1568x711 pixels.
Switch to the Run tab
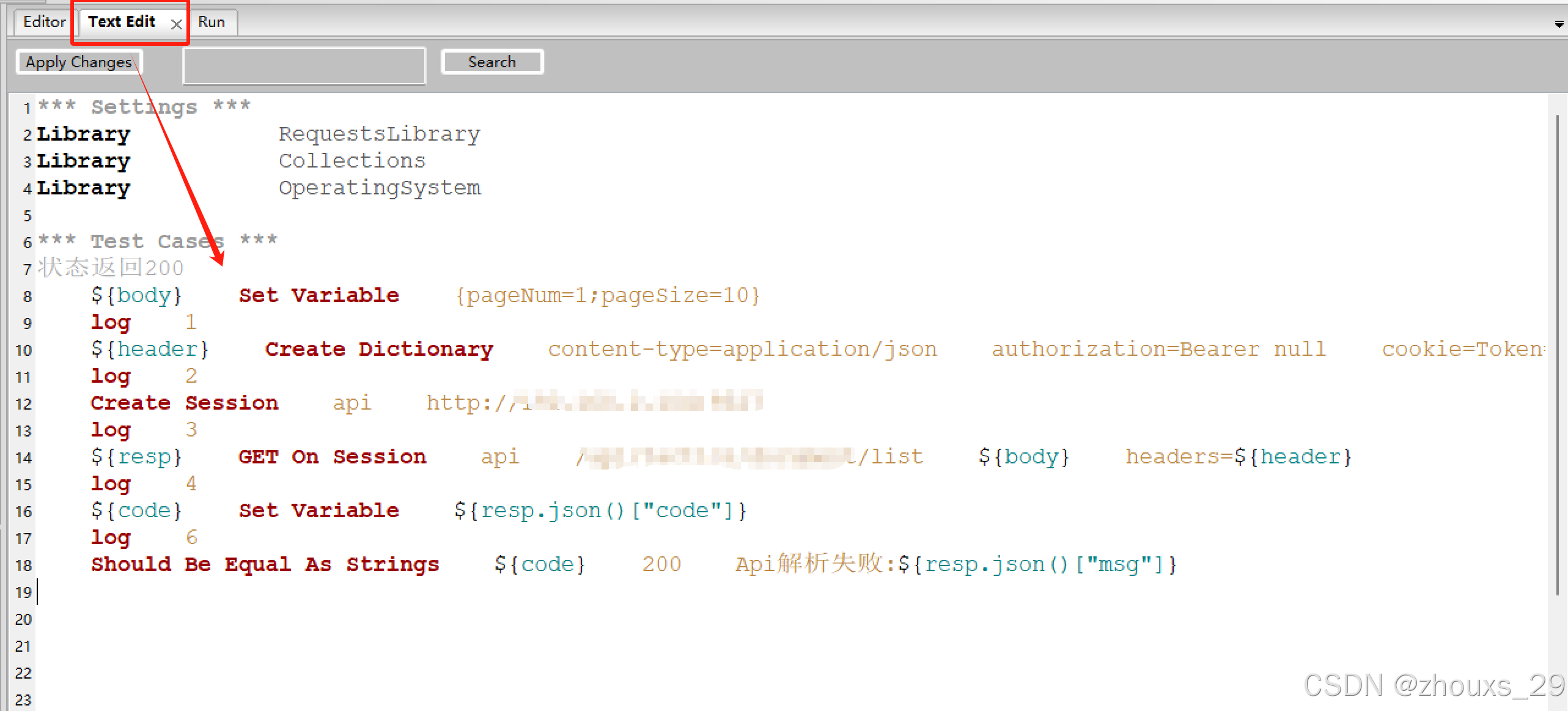[x=212, y=22]
